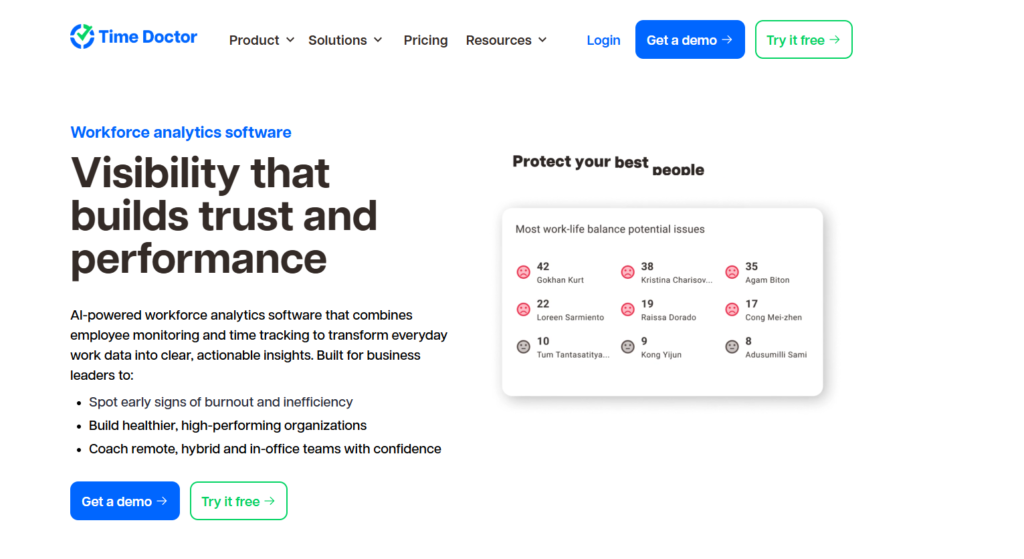Click the score 38 in the card
1024x559 pixels.
coord(647,266)
